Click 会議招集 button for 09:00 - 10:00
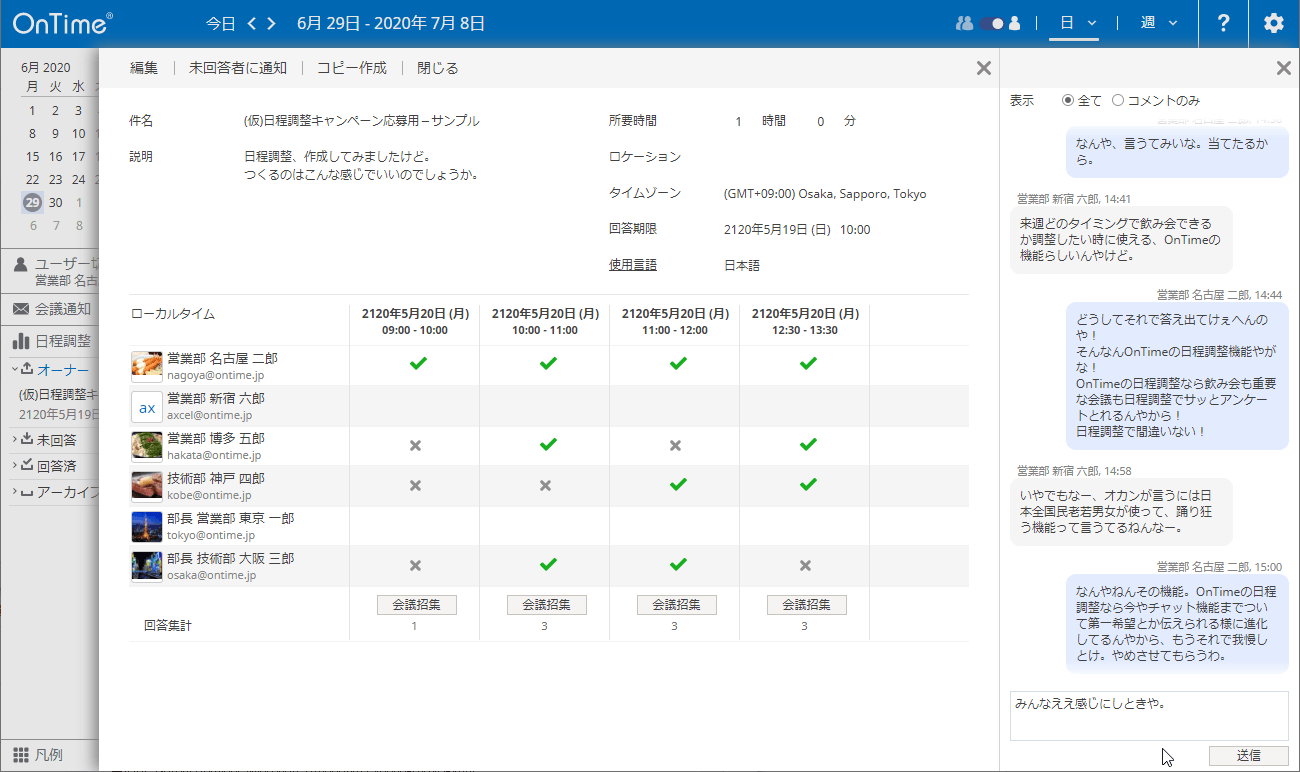This screenshot has height=772, width=1300. point(416,605)
